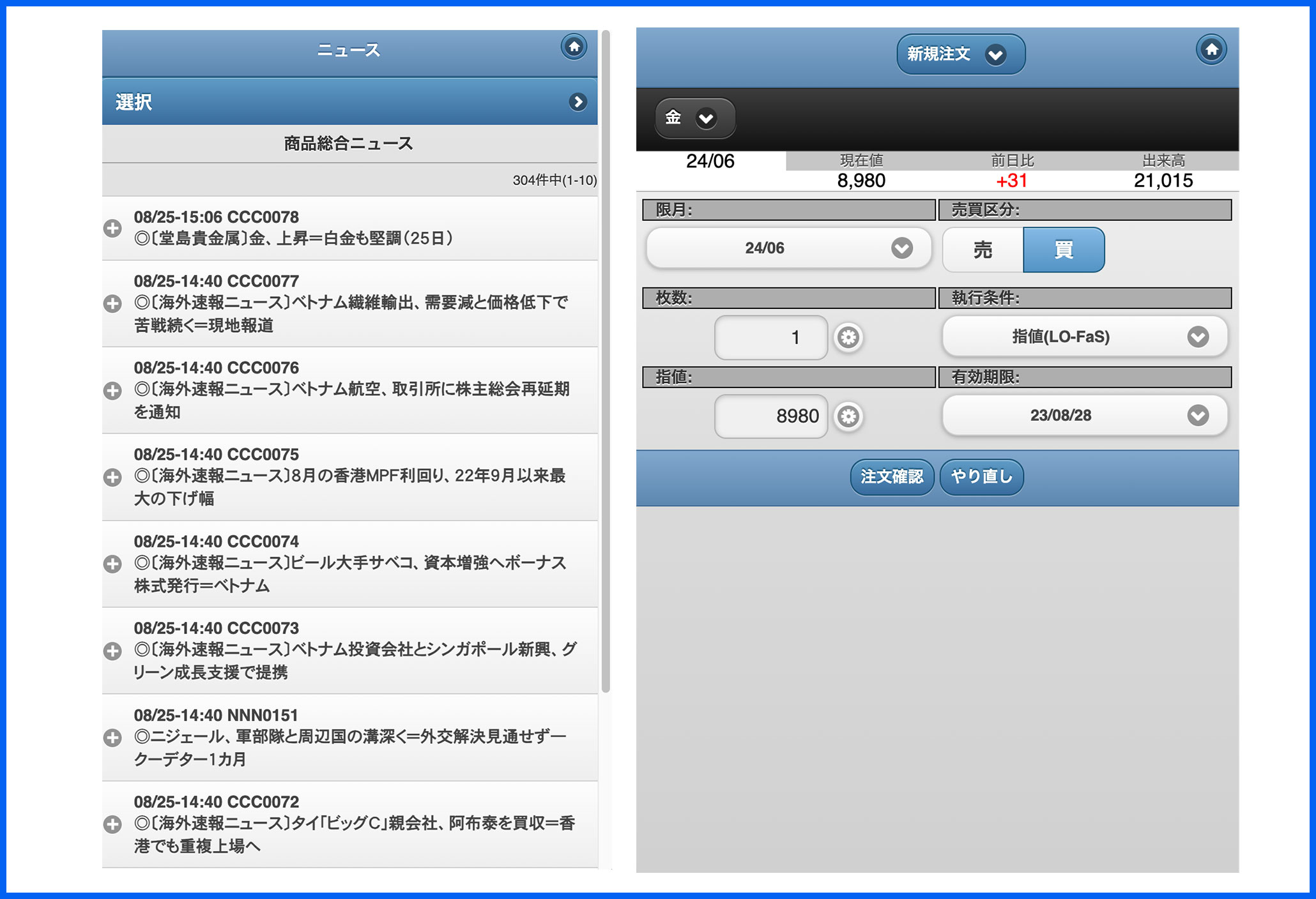Open headline タイ「ビッグC」親会社

(355, 835)
